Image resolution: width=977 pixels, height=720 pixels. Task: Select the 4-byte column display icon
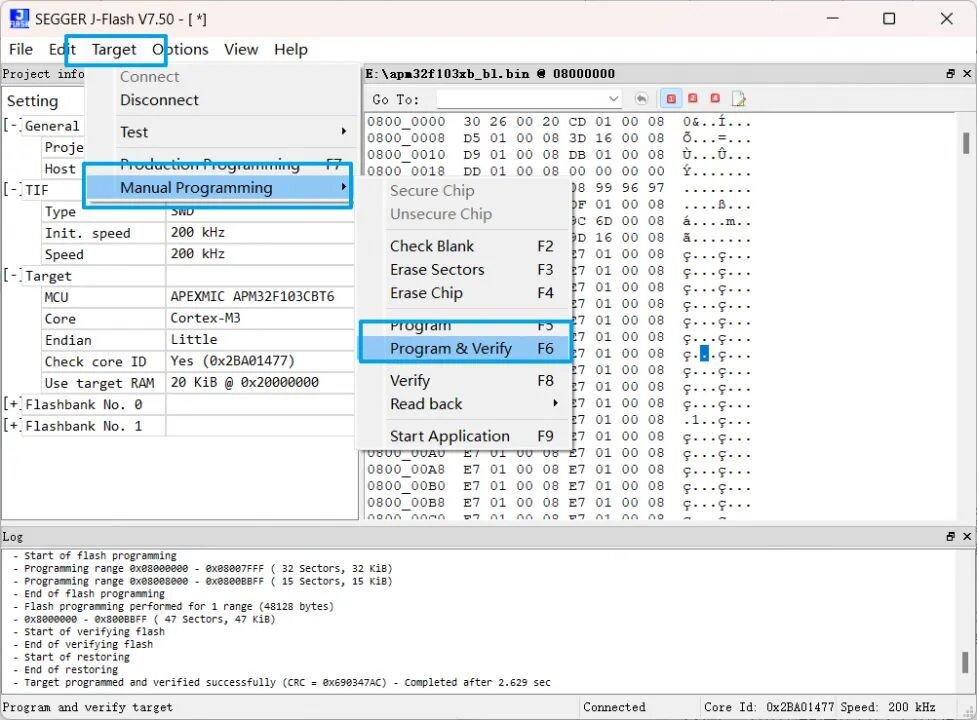pos(714,98)
